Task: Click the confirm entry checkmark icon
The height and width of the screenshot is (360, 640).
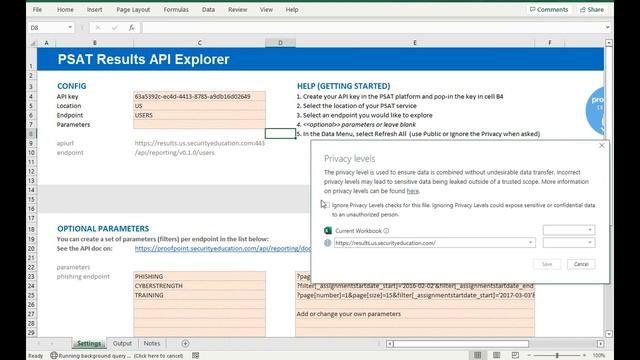Action: [115, 27]
